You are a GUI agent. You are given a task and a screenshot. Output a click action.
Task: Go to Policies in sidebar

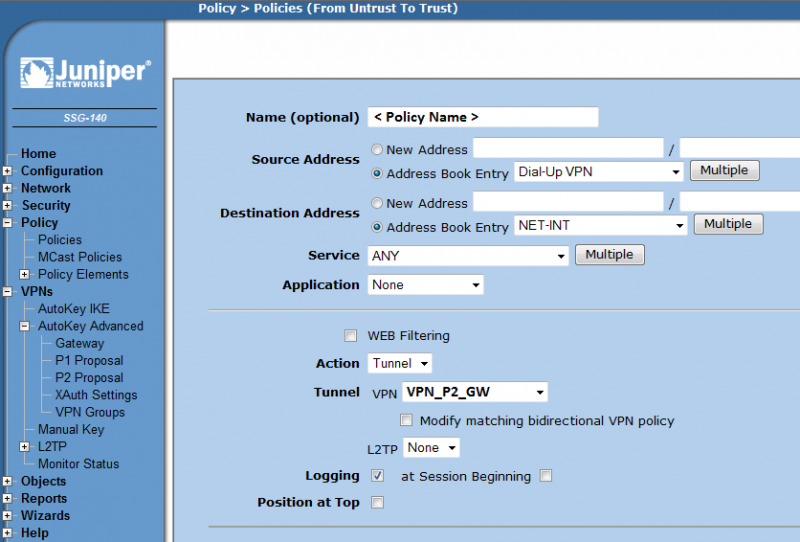[60, 240]
